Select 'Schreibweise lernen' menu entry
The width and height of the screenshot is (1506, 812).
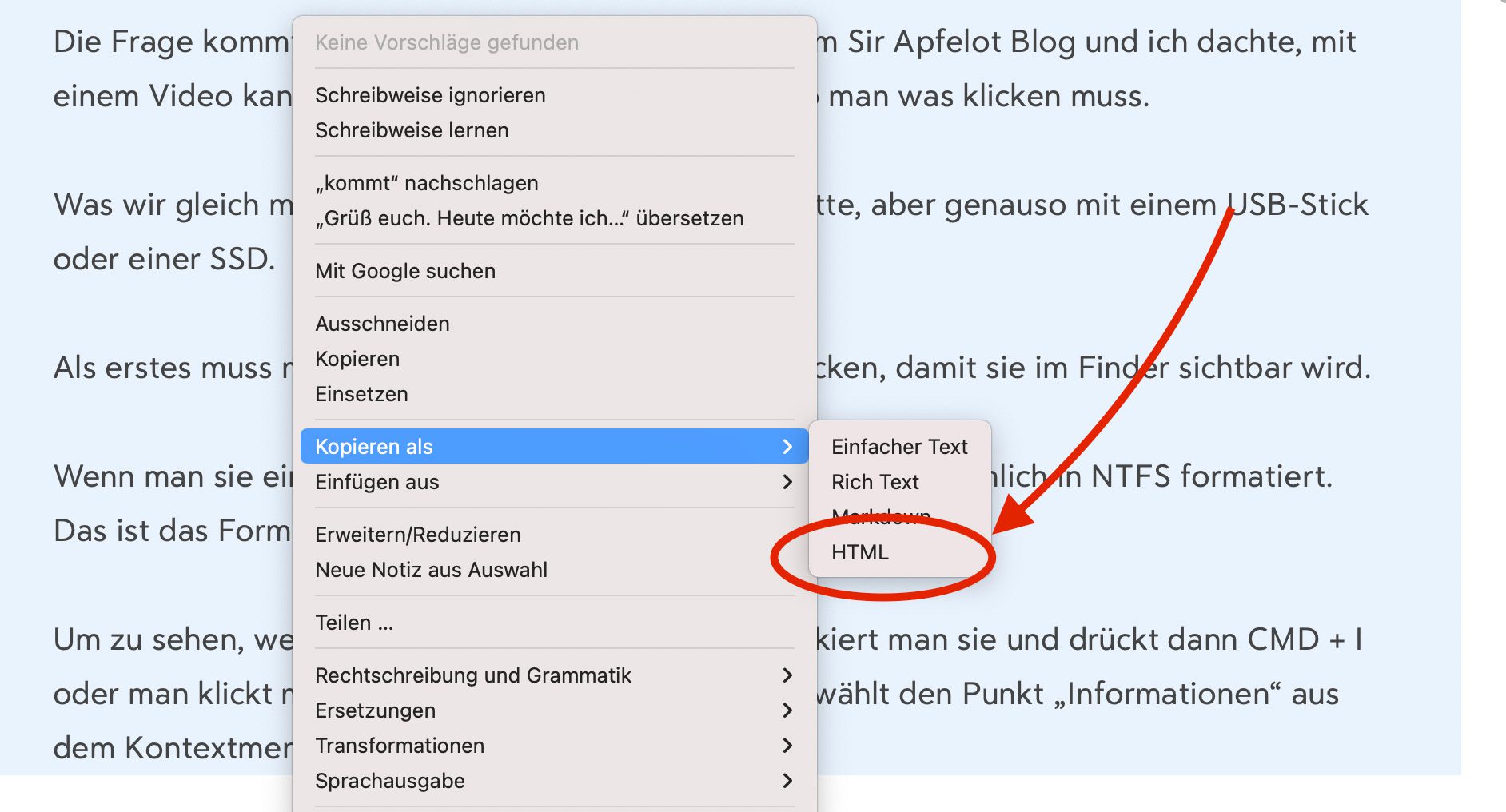pyautogui.click(x=554, y=130)
